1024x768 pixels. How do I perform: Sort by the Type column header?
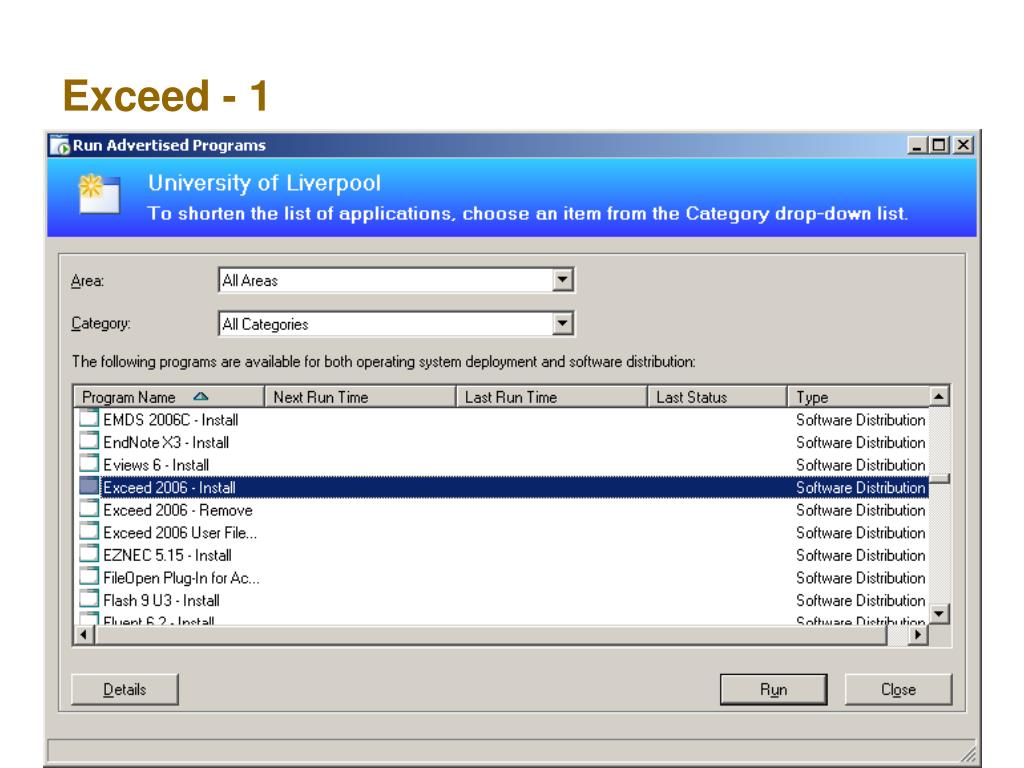point(858,396)
